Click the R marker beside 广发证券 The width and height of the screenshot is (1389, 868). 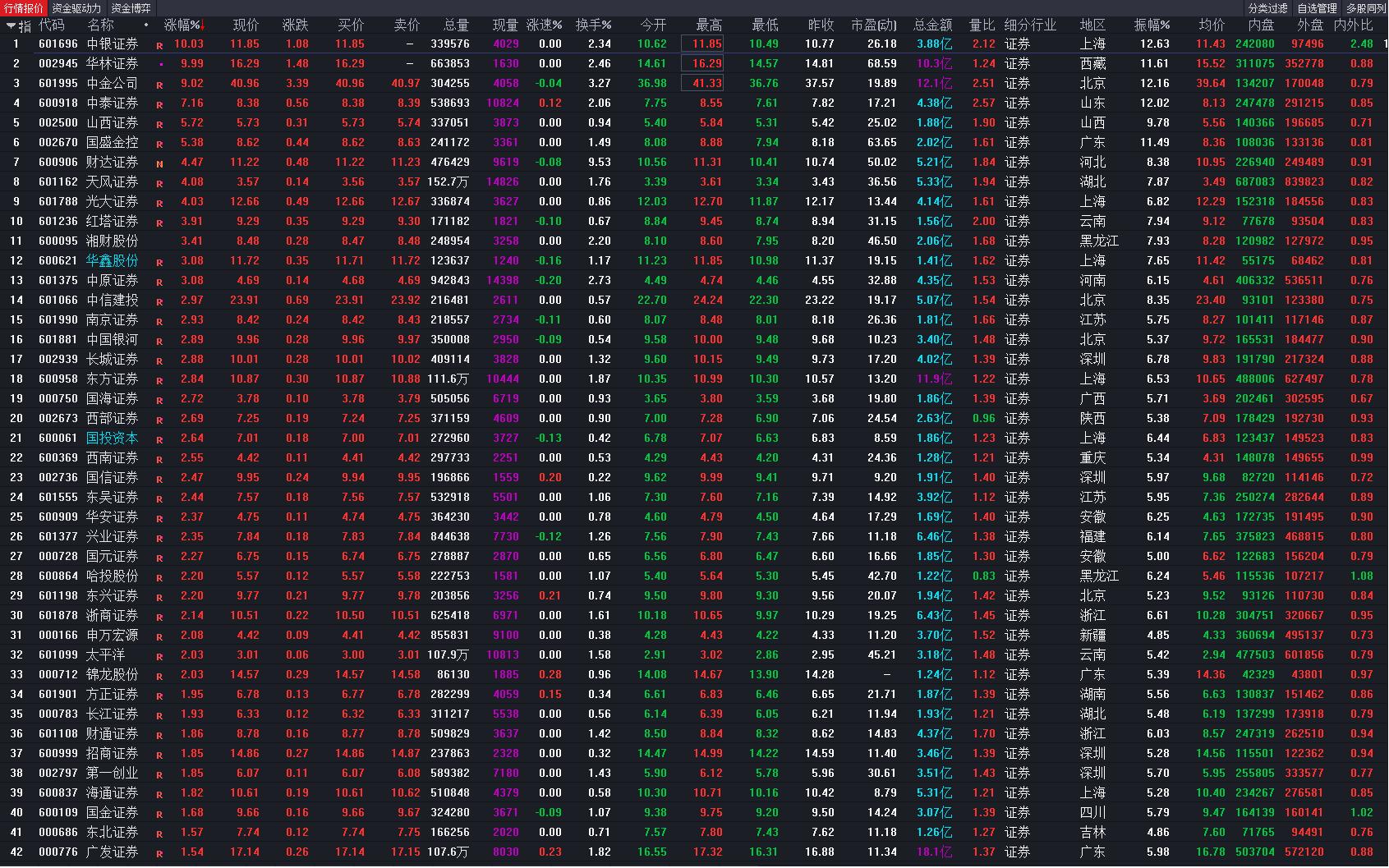pos(159,854)
